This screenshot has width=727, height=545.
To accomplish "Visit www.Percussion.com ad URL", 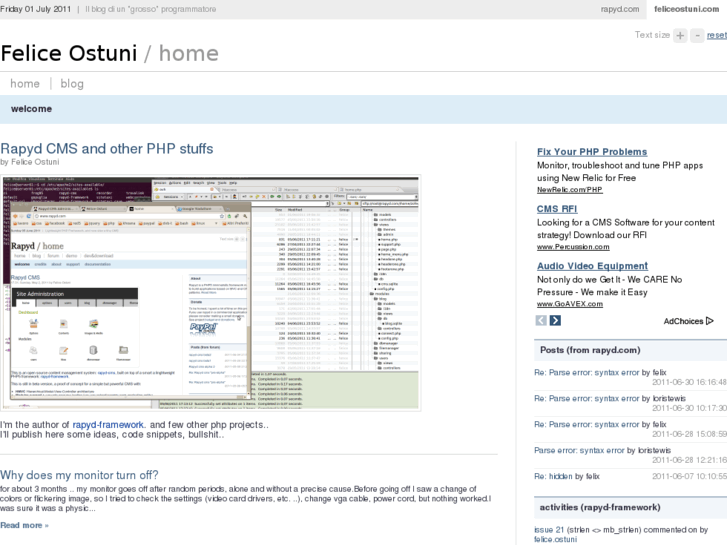I will tap(573, 247).
